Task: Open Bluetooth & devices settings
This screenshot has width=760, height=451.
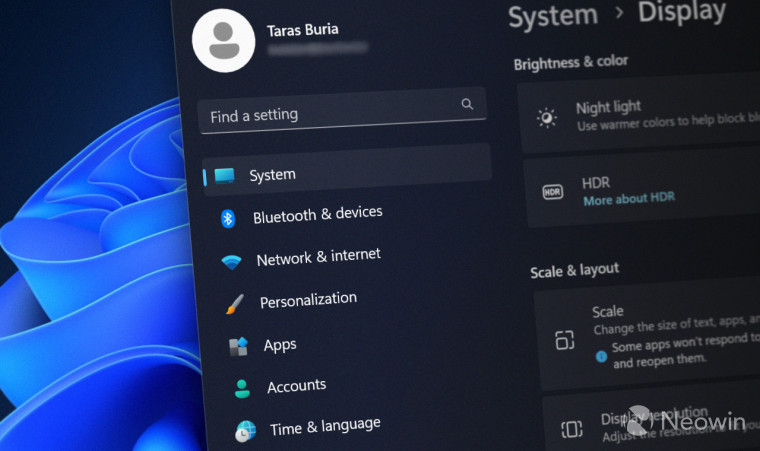Action: tap(317, 214)
